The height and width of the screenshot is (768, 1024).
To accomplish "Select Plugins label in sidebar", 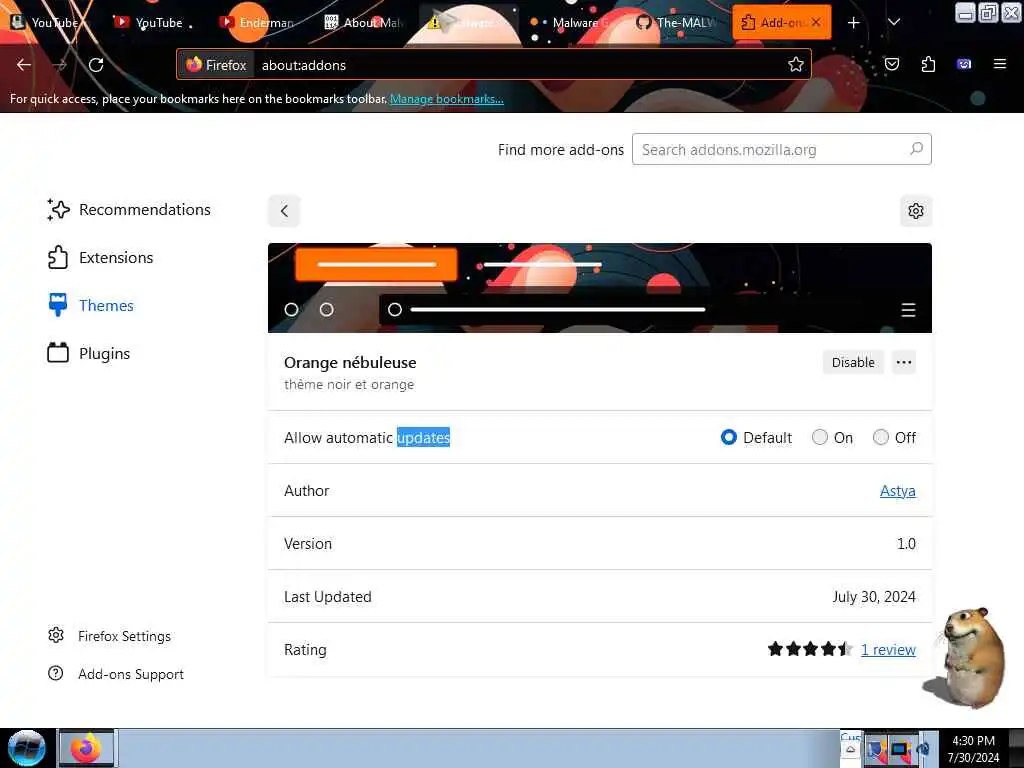I will click(x=104, y=353).
